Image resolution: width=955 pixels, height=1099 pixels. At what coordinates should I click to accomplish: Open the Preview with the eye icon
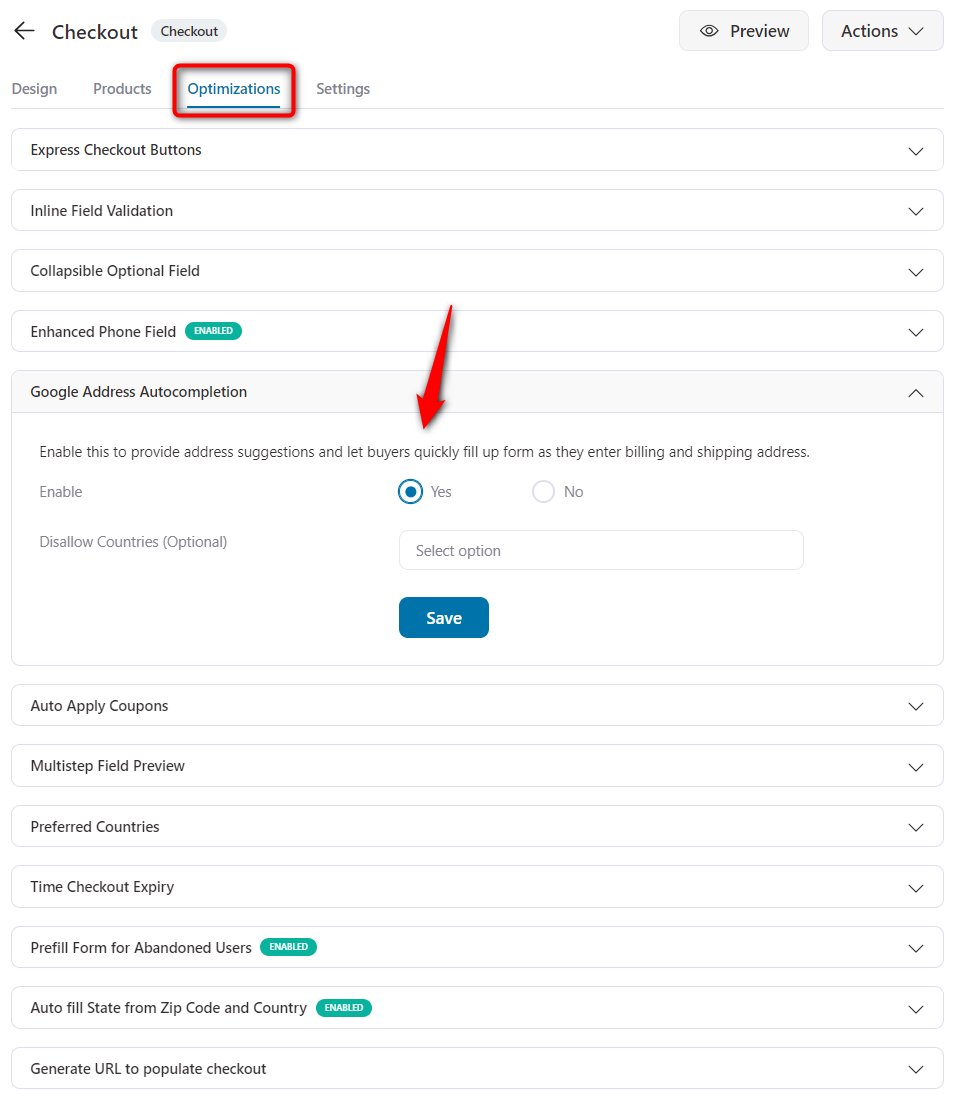click(x=743, y=30)
